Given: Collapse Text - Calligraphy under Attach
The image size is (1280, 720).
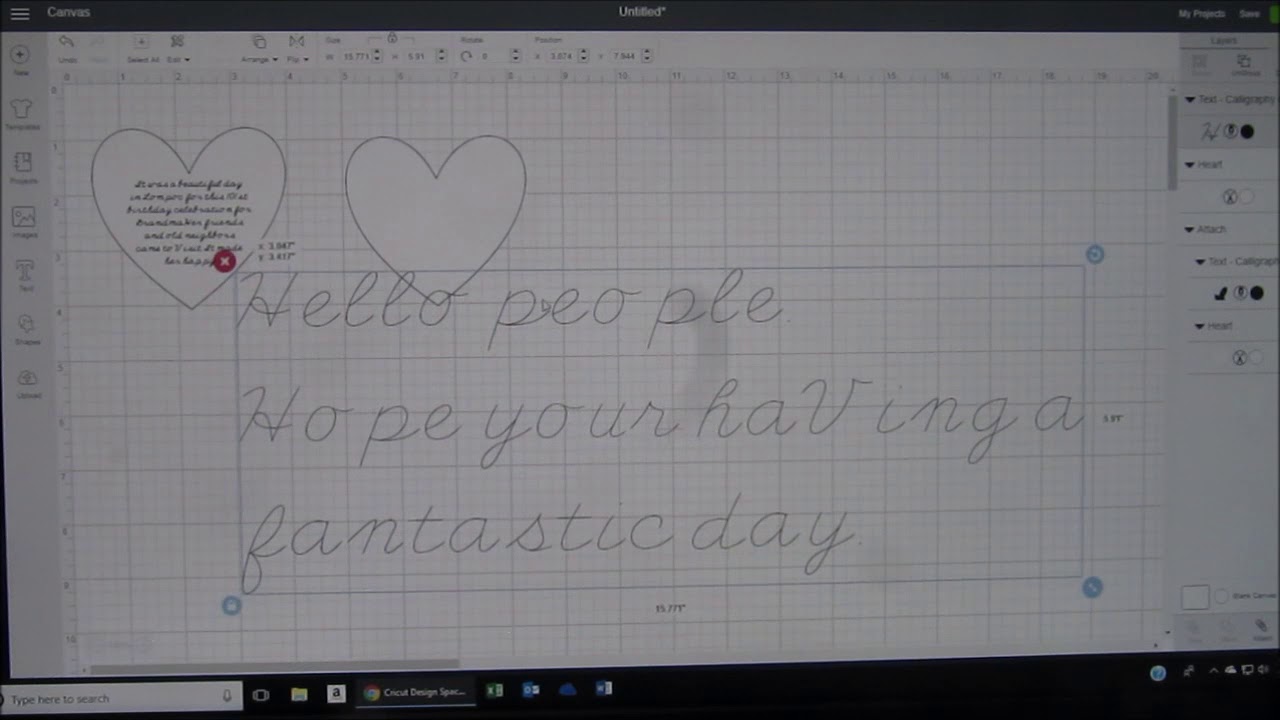Looking at the screenshot, I should coord(1200,262).
